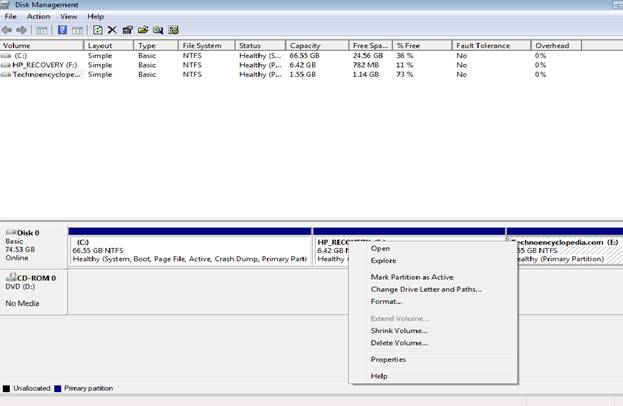The height and width of the screenshot is (406, 623).
Task: Click the 73 % free cell
Action: (x=404, y=74)
